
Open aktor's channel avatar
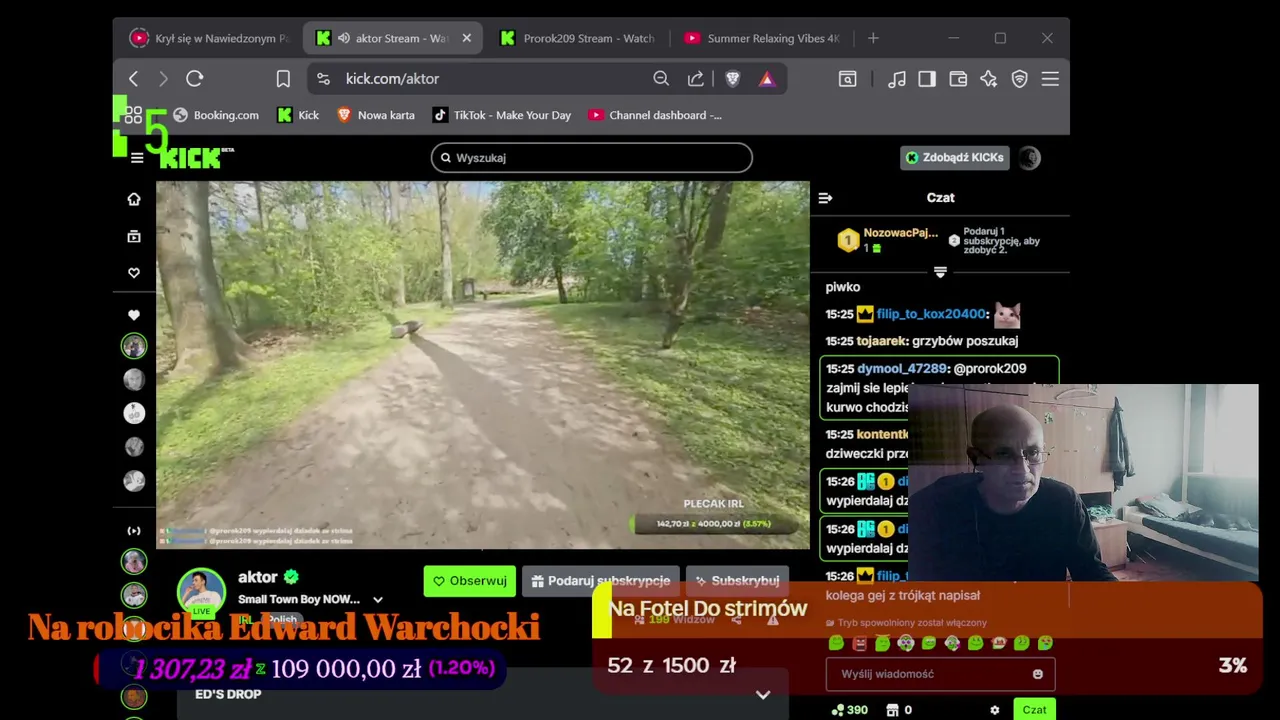(x=202, y=591)
